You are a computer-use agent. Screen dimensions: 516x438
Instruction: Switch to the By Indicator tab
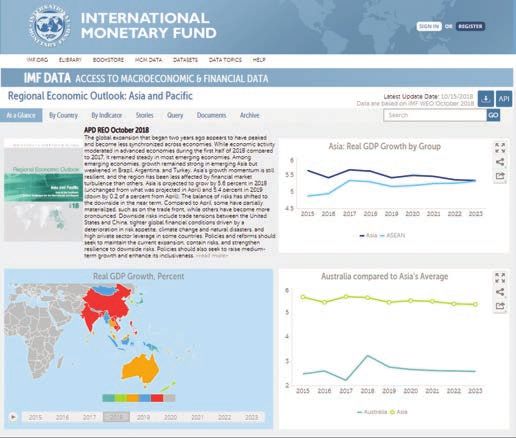107,115
